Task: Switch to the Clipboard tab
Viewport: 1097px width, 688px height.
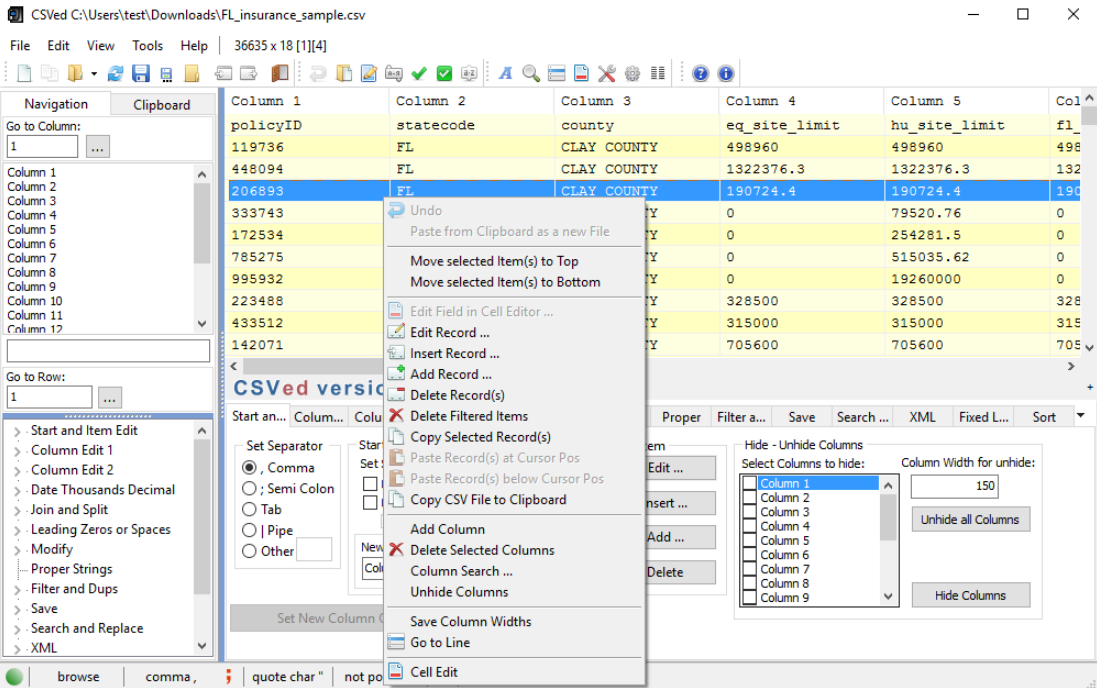Action: 161,104
